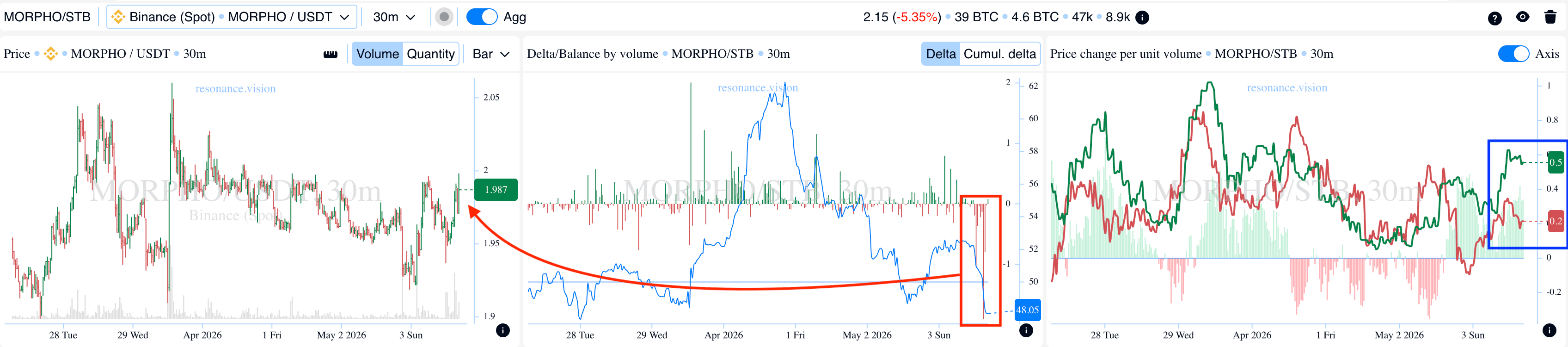Open info icon at bottom of Delta chart
The width and height of the screenshot is (1568, 347).
point(1026,330)
